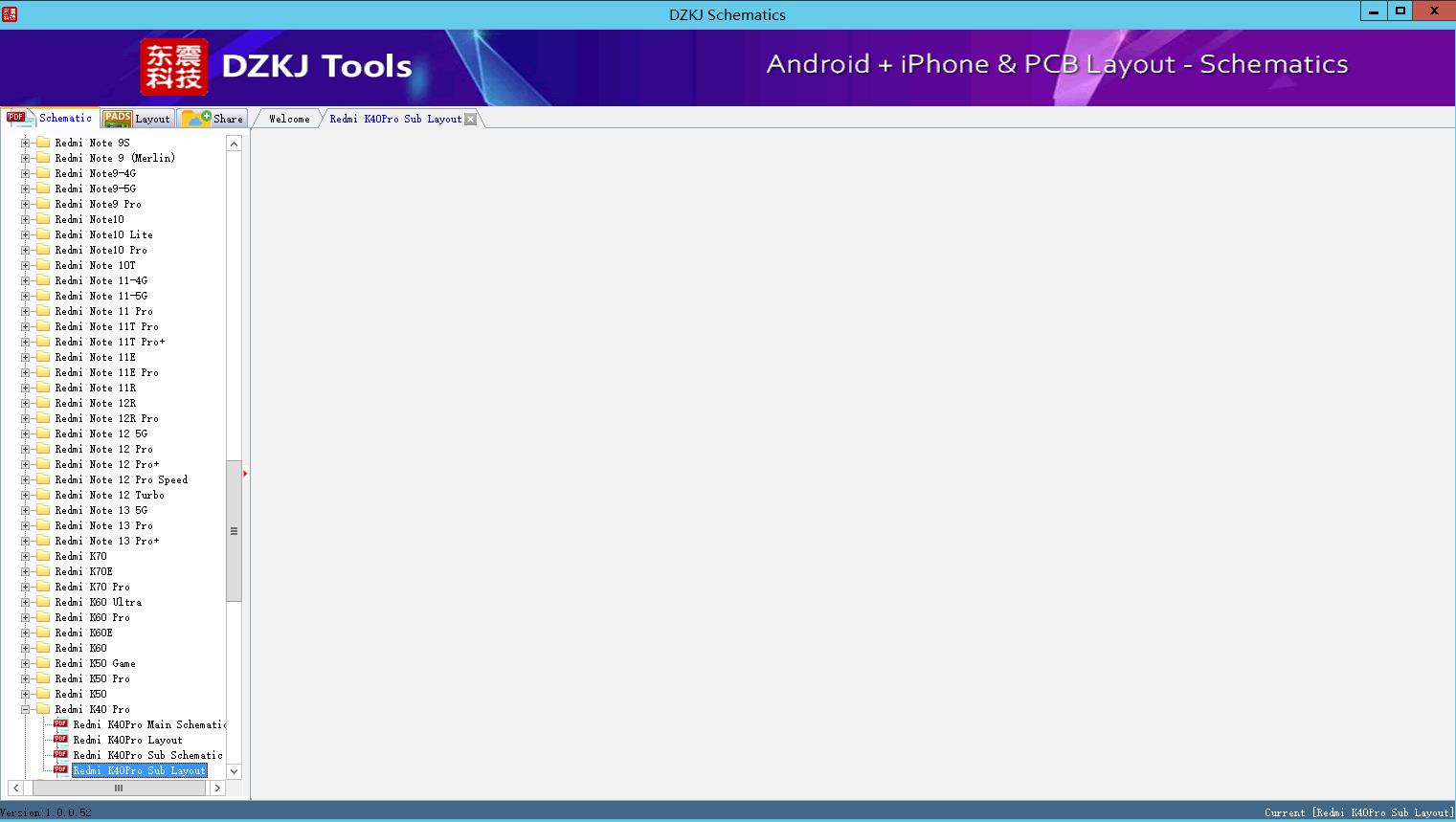Click the Redmi Note10 Pro folder icon
The image size is (1456, 822).
tap(43, 250)
